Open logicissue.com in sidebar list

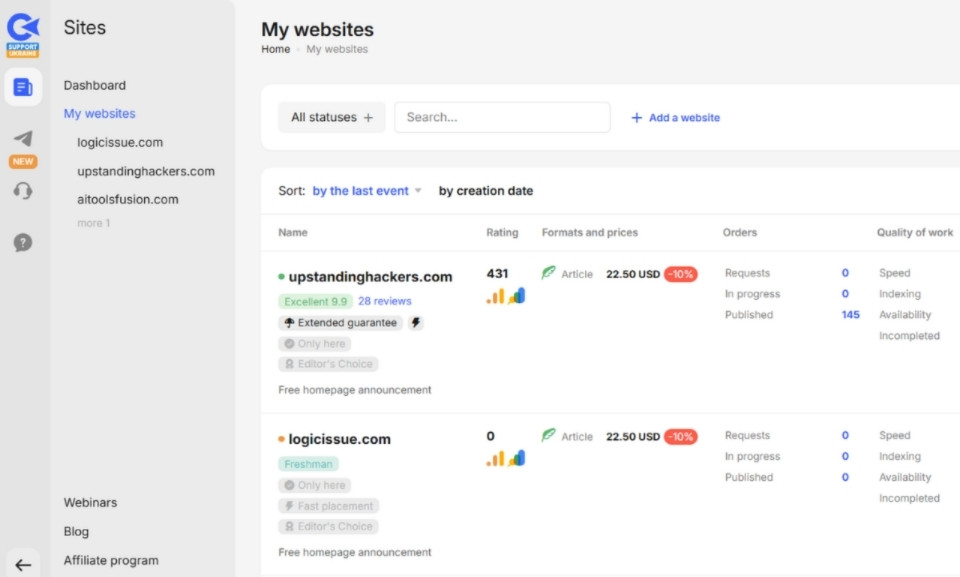click(x=120, y=142)
